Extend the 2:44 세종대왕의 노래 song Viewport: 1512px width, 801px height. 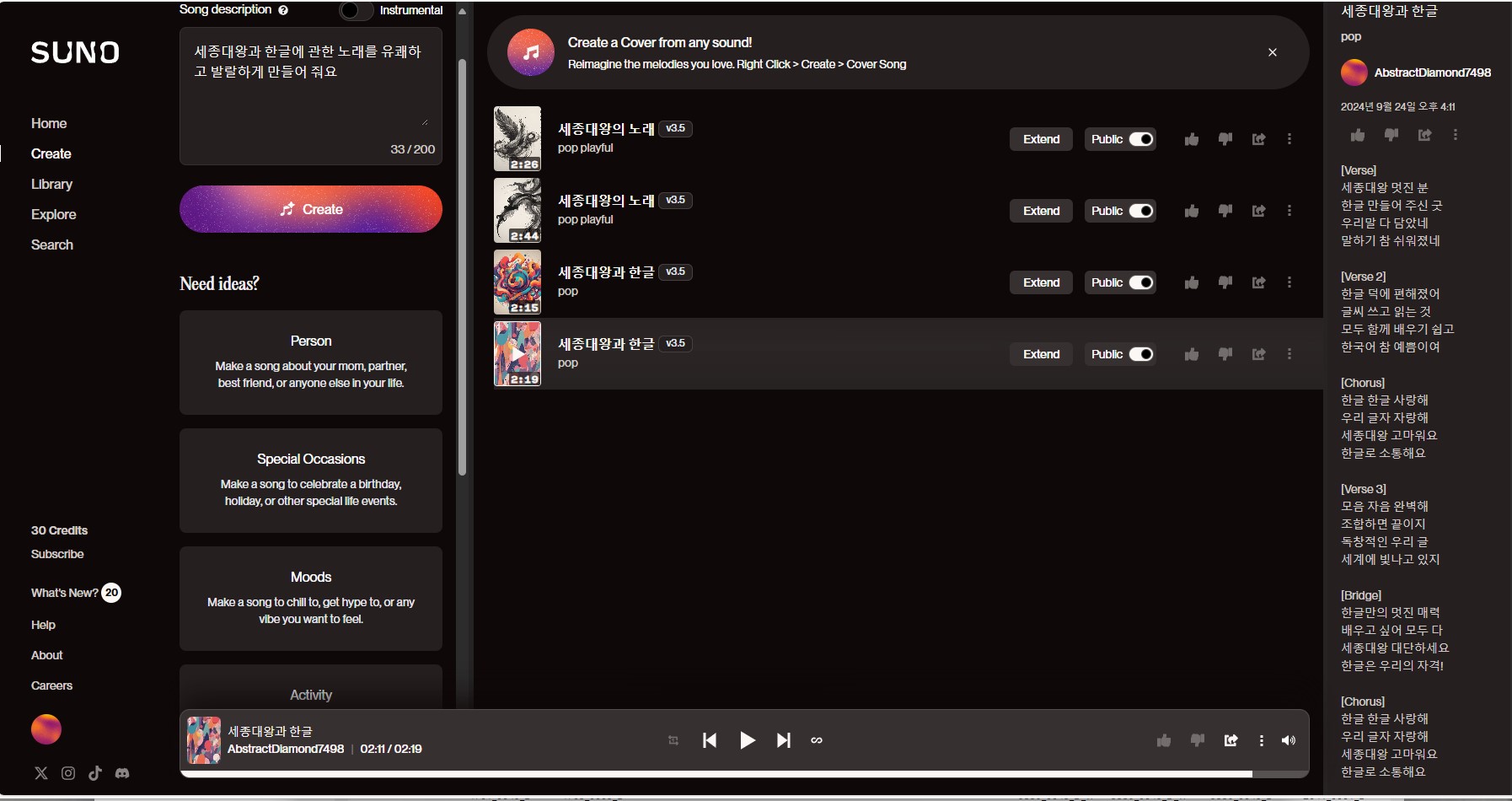(x=1041, y=211)
